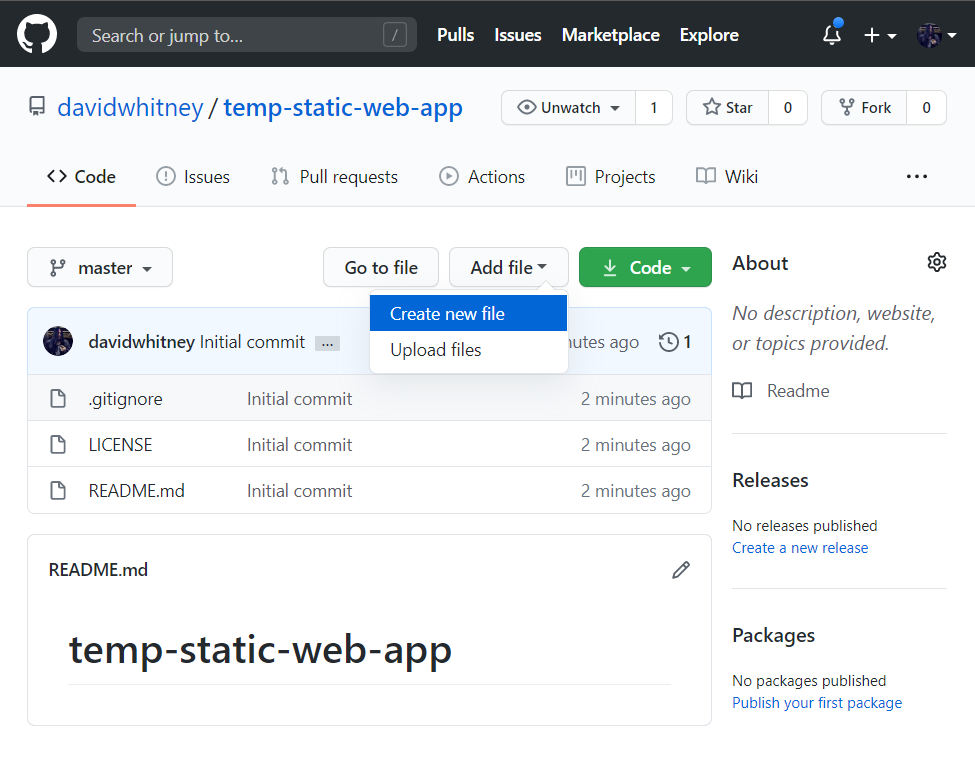Focus the Search or jump to field
Screen dimensions: 975x757
point(246,35)
